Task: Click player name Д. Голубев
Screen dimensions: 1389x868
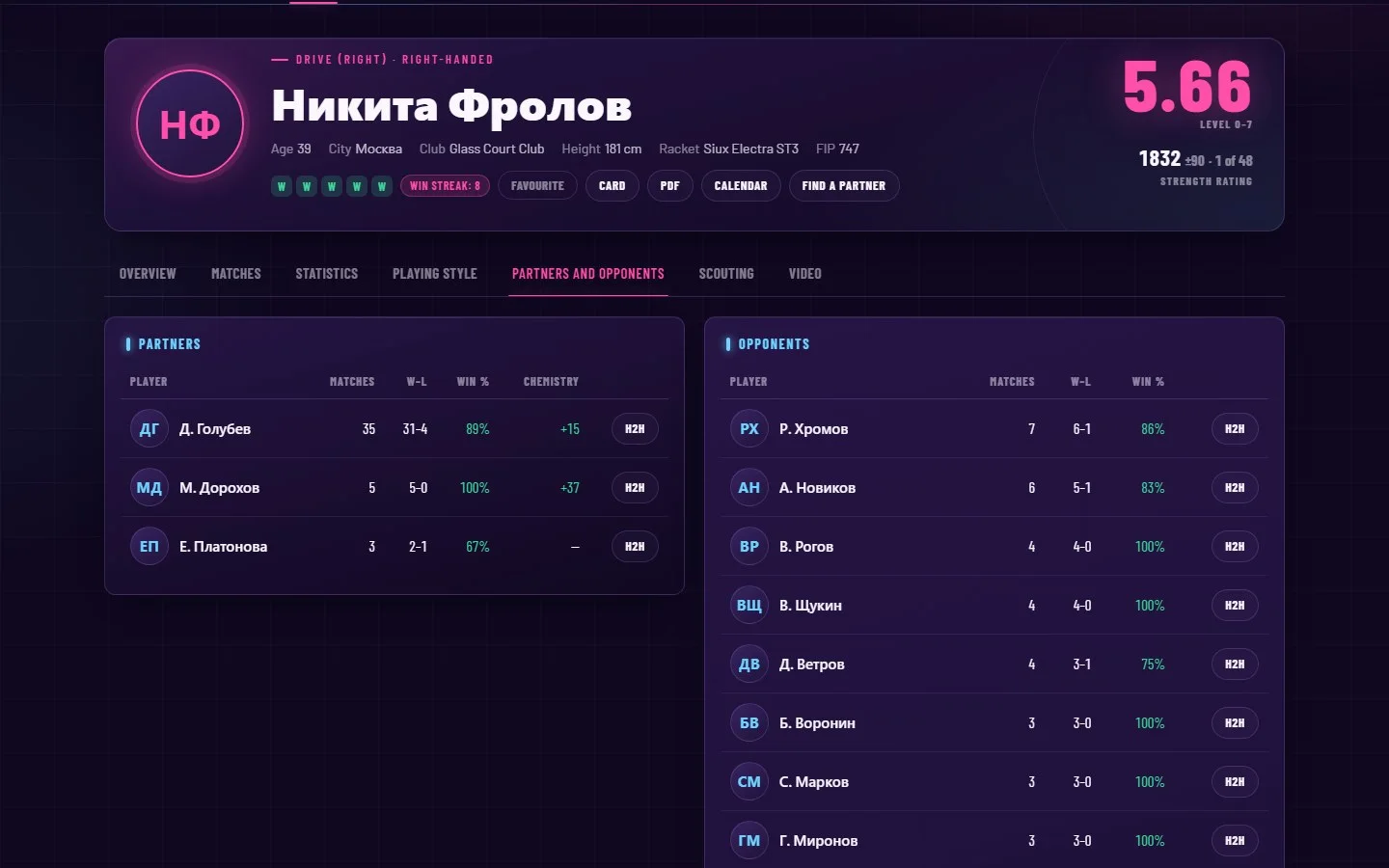Action: click(215, 429)
